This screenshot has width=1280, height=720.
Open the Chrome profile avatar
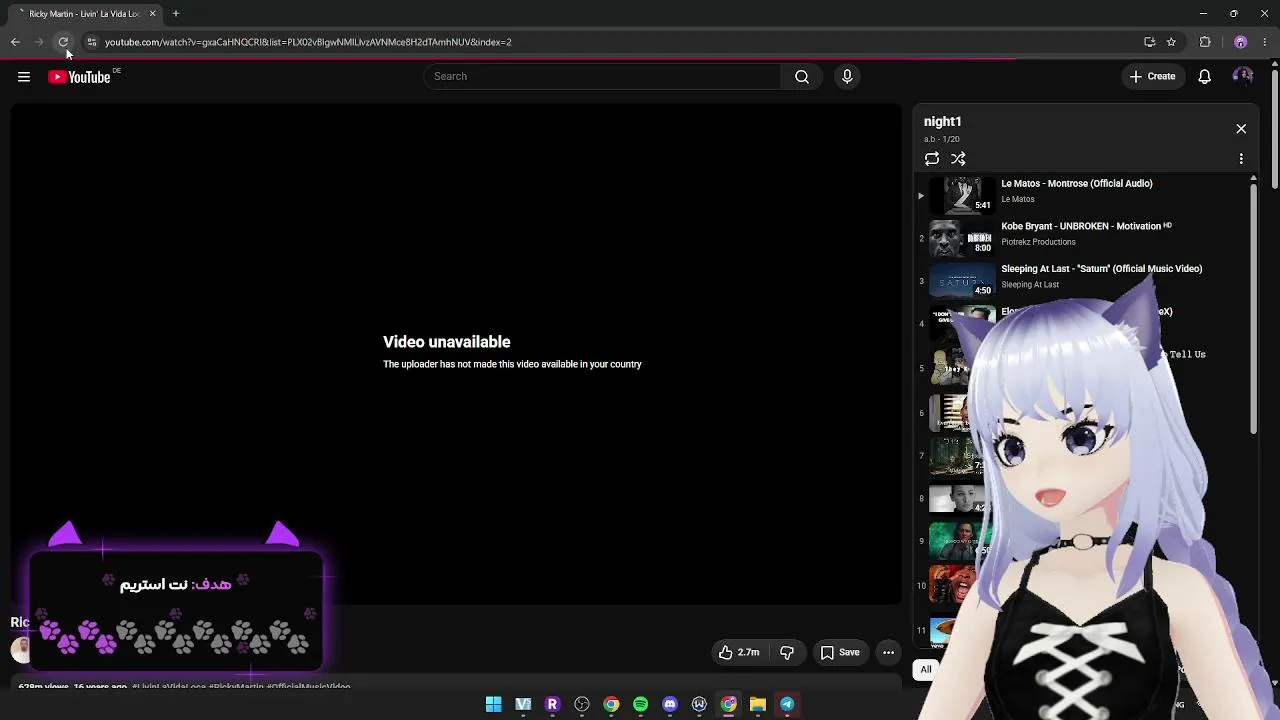point(1241,42)
